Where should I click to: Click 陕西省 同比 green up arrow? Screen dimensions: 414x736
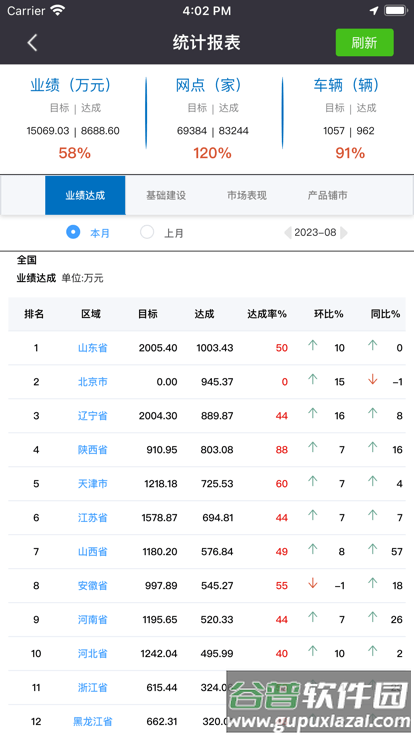tap(373, 447)
